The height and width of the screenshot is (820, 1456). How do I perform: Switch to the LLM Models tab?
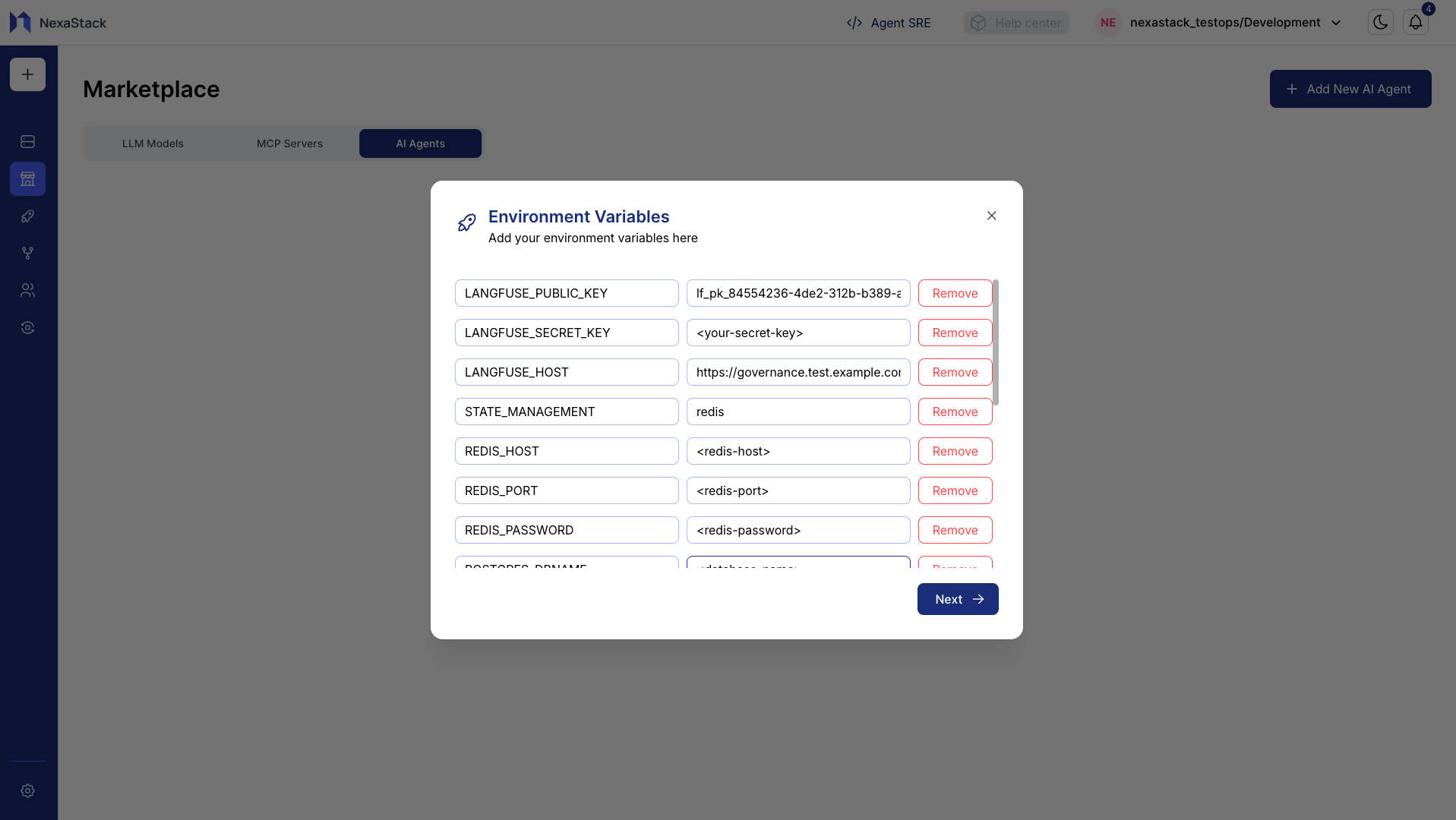[152, 143]
